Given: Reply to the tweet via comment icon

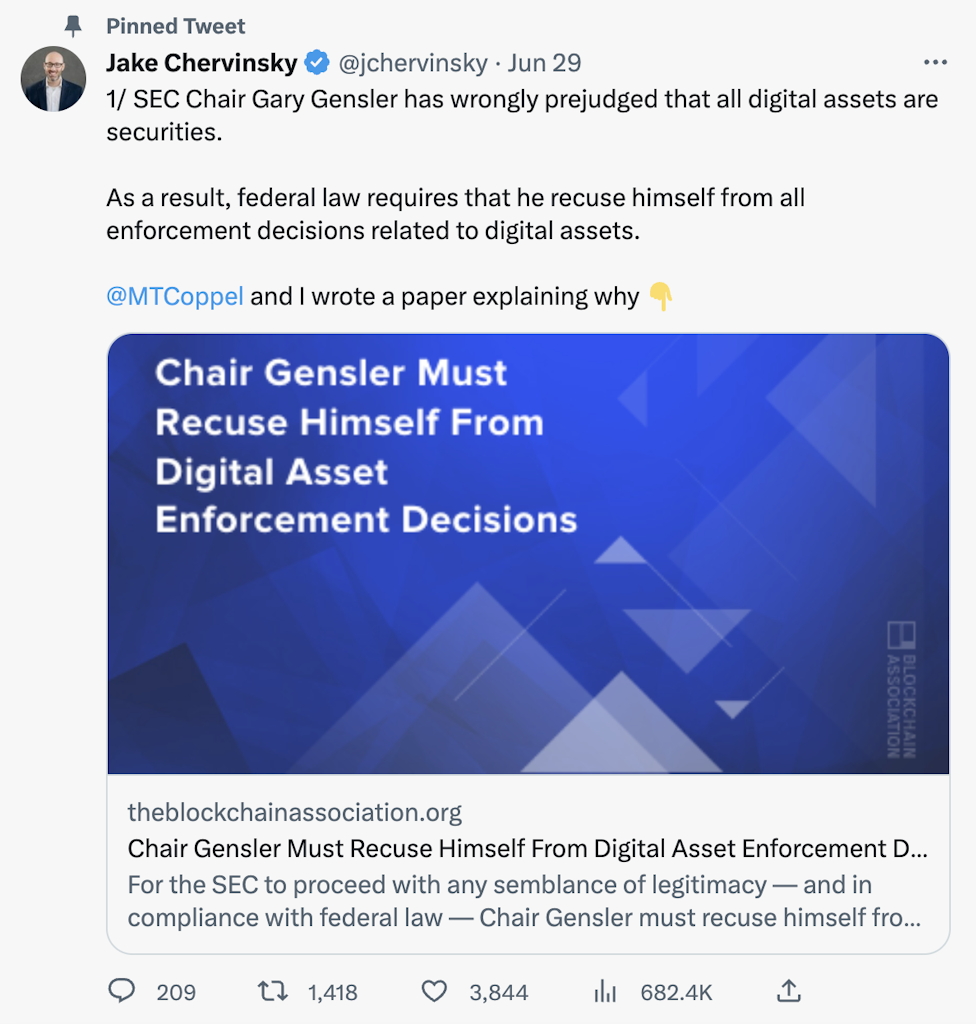Looking at the screenshot, I should pos(121,991).
